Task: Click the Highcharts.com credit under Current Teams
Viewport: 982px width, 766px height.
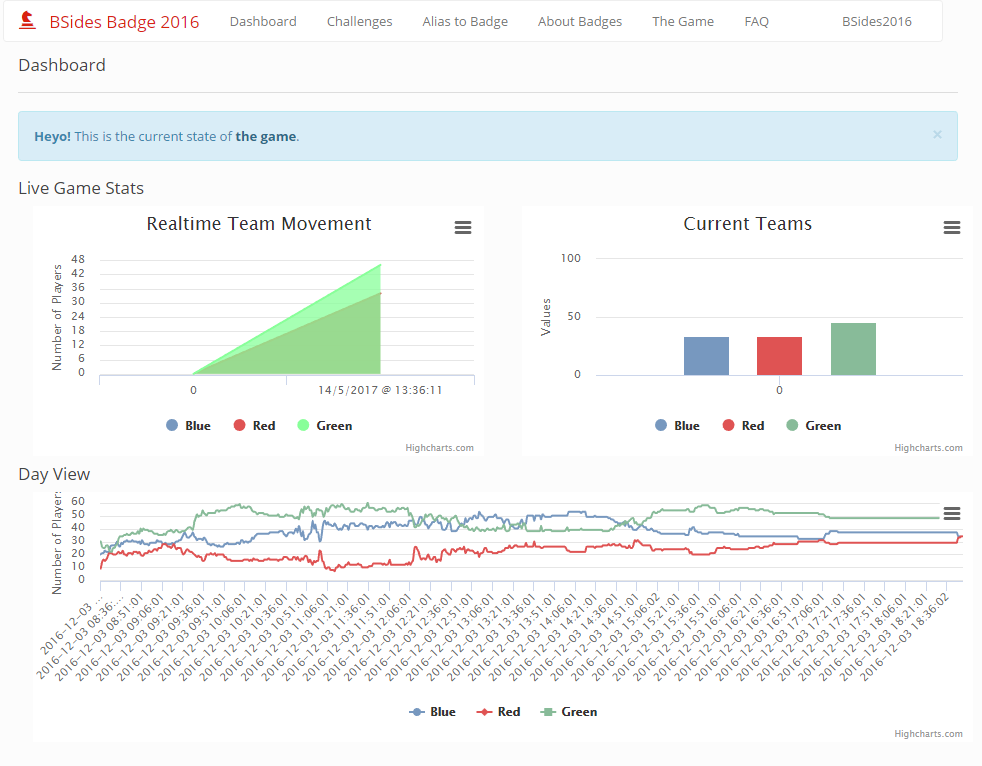Action: pos(928,448)
